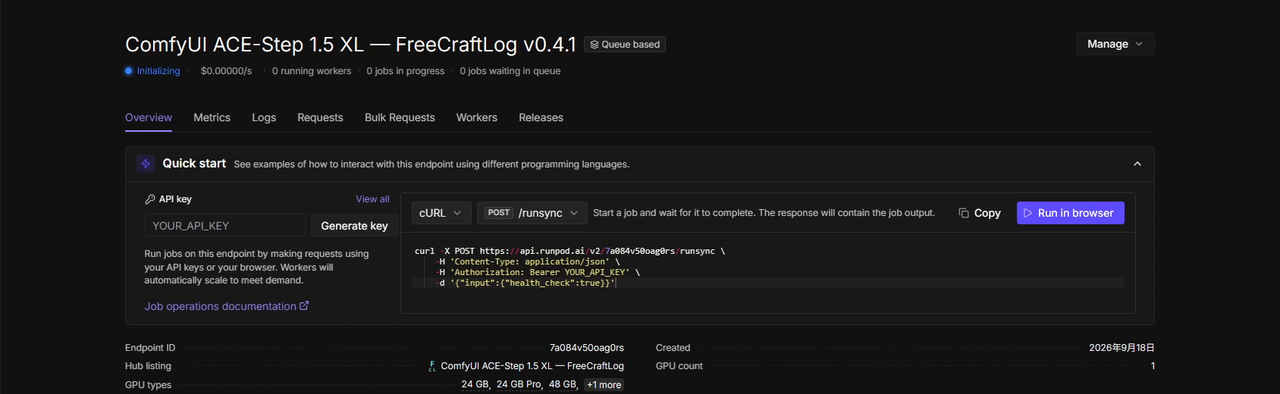Open the Manage dropdown menu
Screen dimensions: 1280x394
point(1115,44)
